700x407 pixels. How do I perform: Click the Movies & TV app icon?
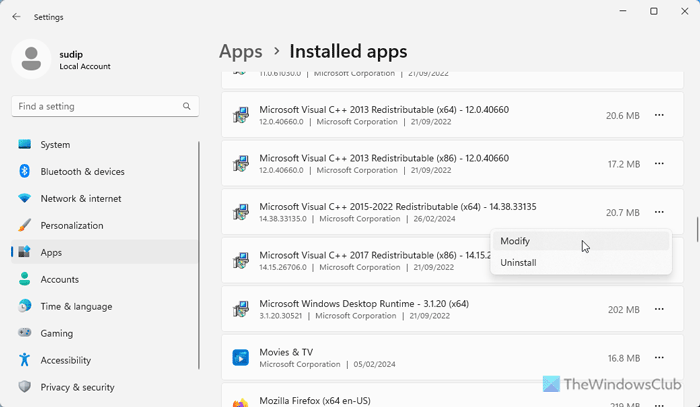241,358
